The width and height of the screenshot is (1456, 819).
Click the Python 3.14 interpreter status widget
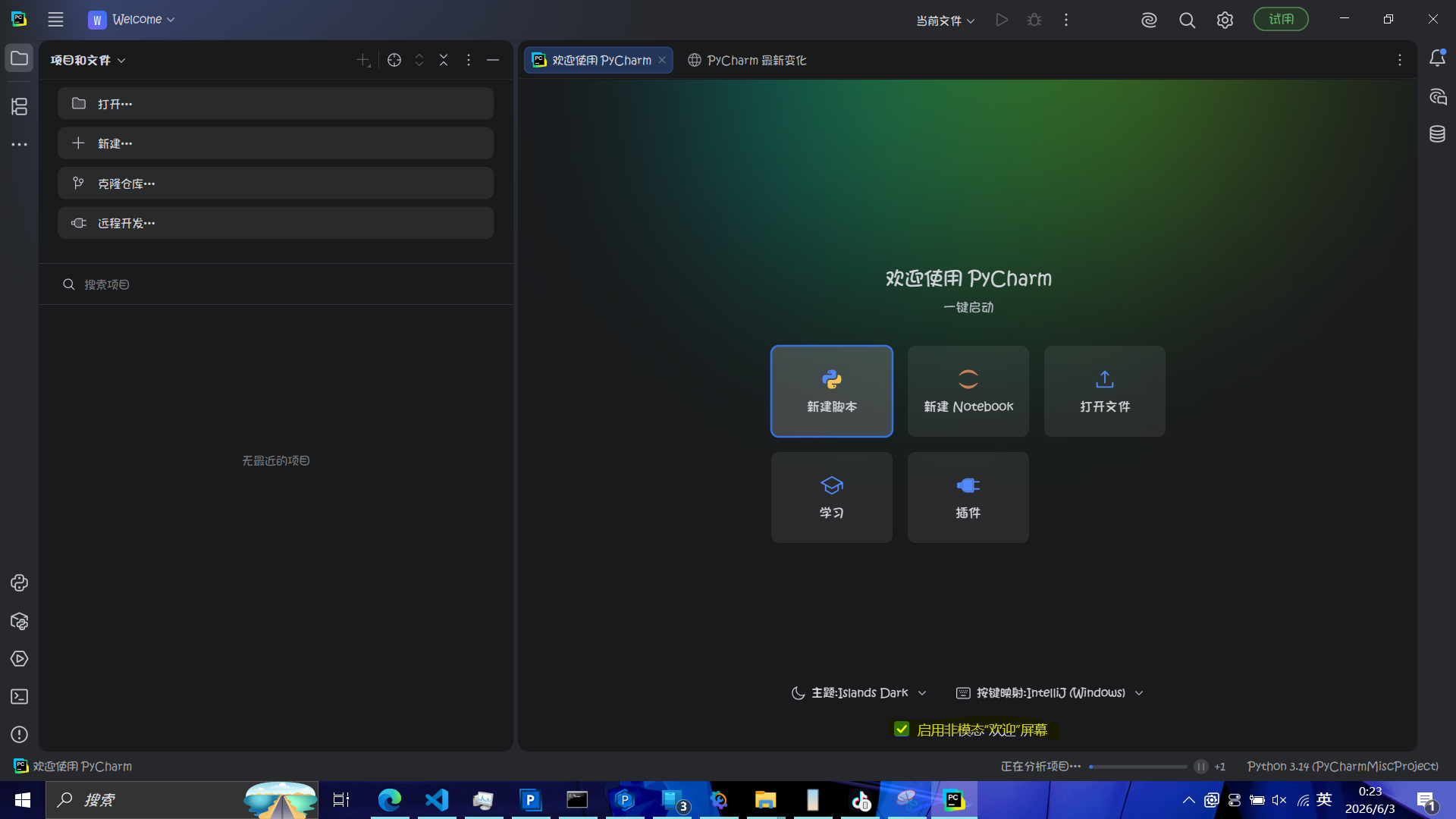(1342, 767)
